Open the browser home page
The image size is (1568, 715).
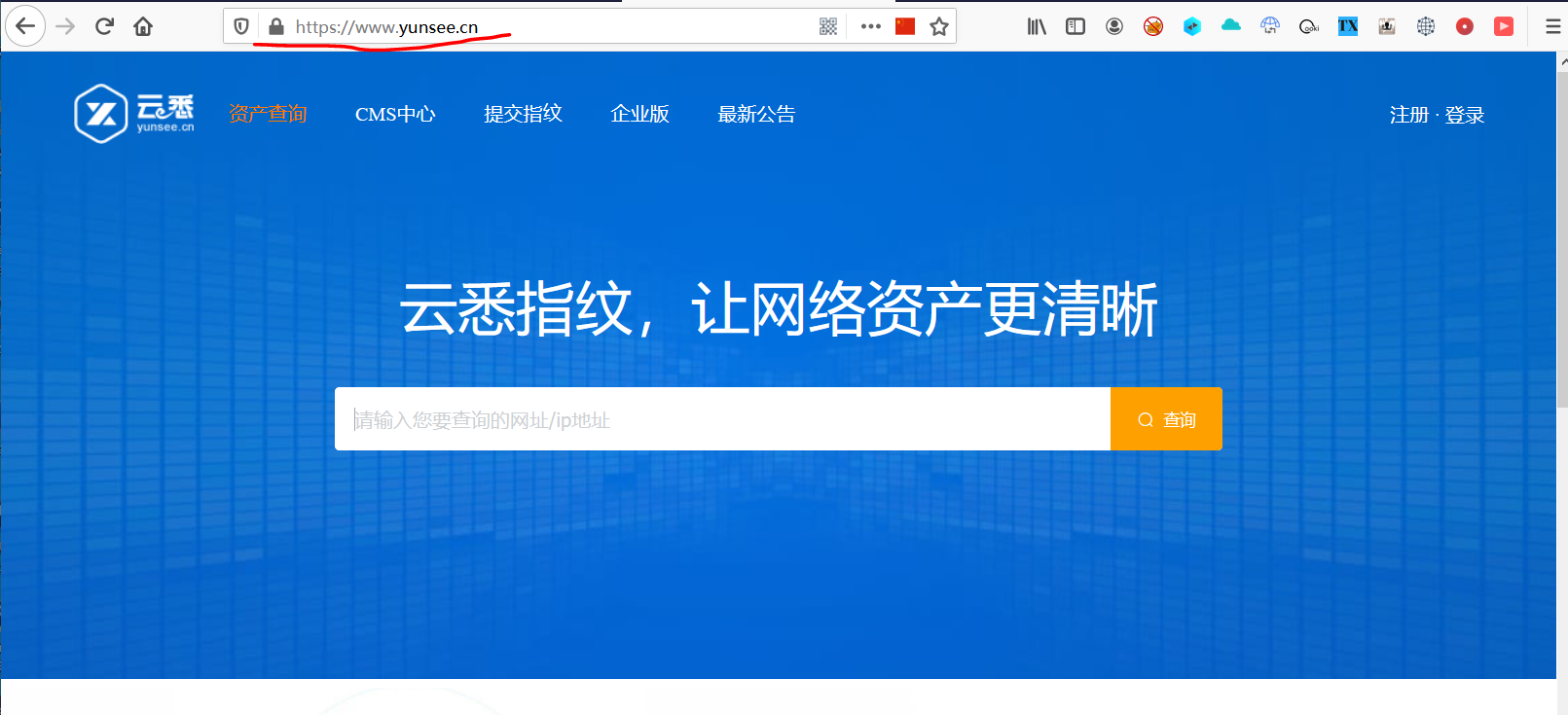[x=143, y=26]
